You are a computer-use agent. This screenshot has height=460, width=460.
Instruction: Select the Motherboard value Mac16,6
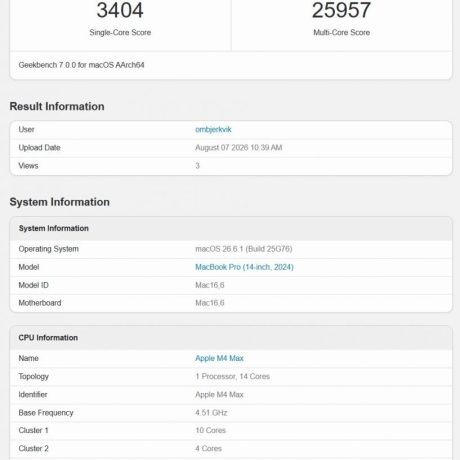[x=210, y=303]
